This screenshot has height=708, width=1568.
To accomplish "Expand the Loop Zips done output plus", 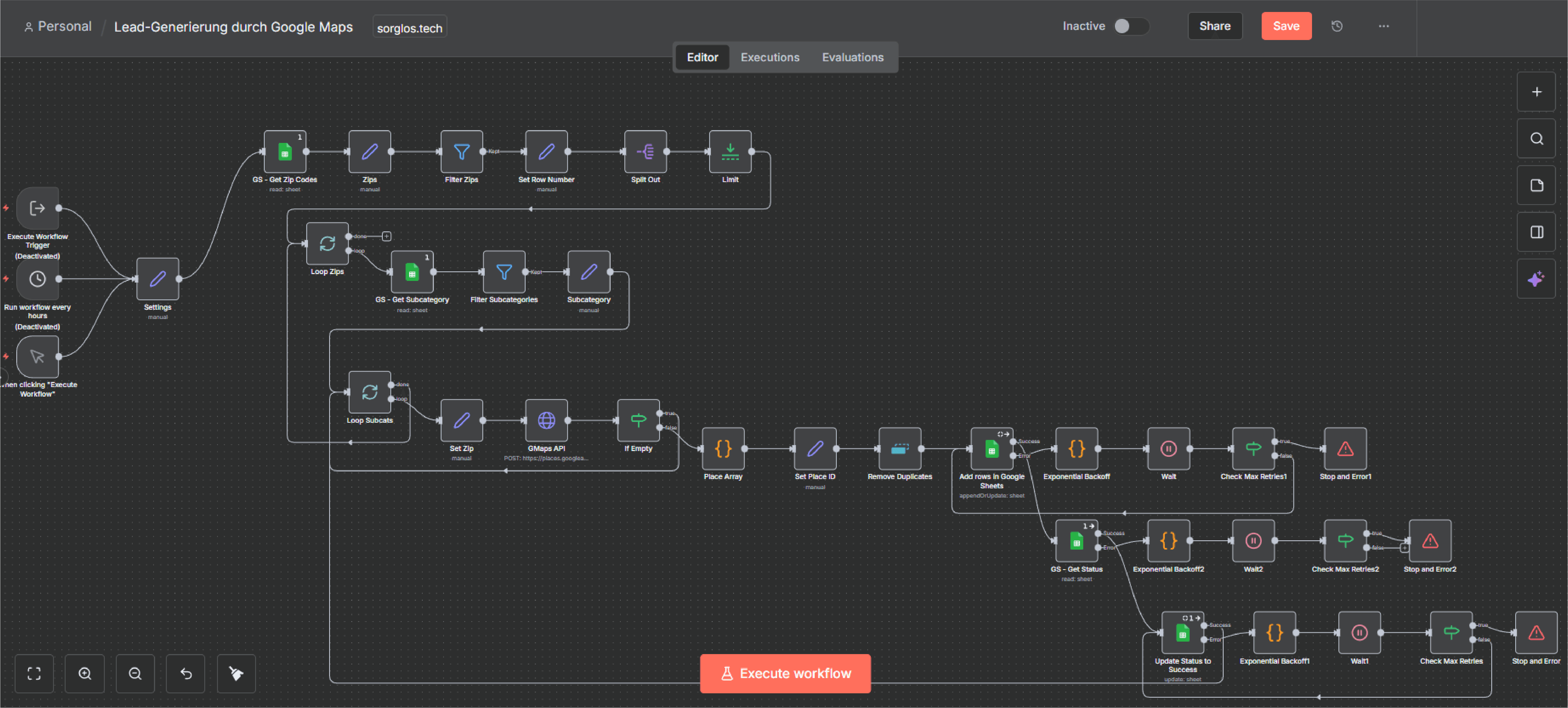I will pyautogui.click(x=387, y=236).
